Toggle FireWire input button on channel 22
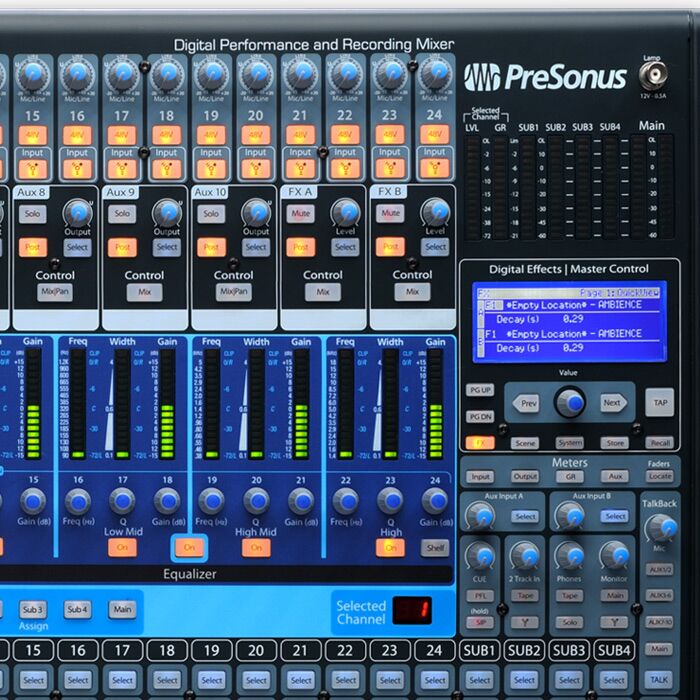The image size is (700, 700). 345,169
